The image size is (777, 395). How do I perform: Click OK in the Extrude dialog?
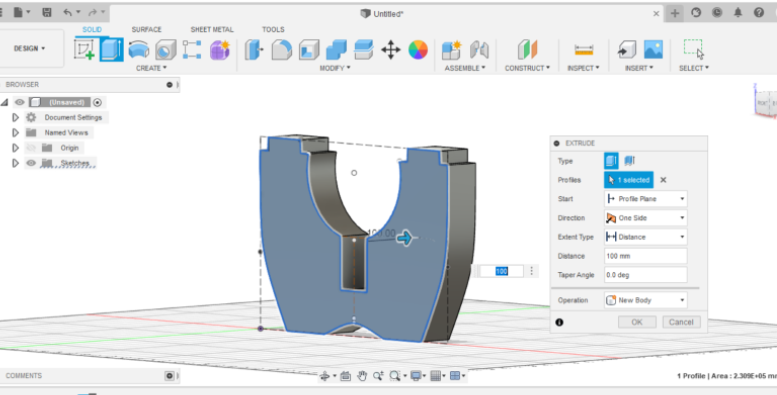pos(637,322)
